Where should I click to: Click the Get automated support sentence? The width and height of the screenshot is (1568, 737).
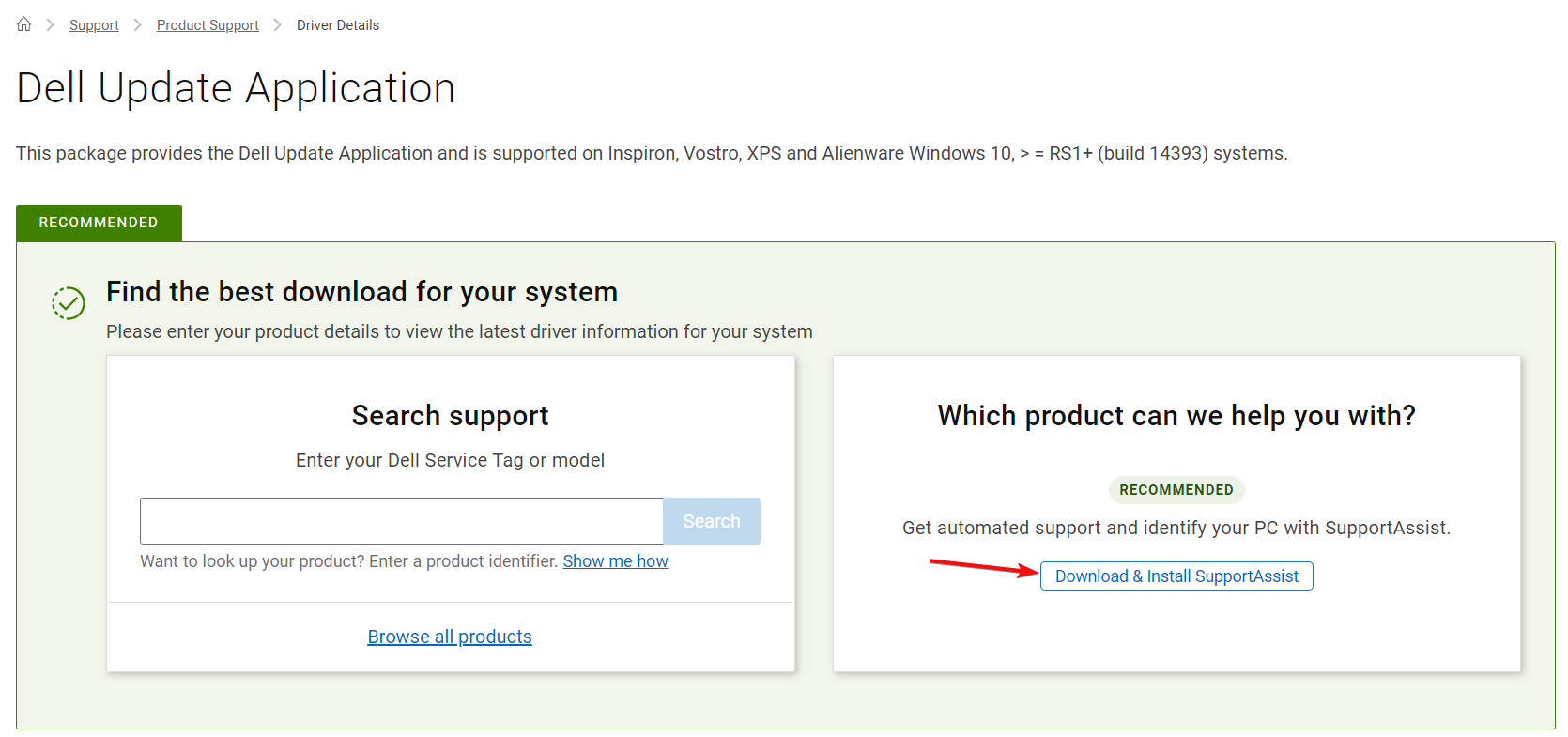click(1176, 528)
